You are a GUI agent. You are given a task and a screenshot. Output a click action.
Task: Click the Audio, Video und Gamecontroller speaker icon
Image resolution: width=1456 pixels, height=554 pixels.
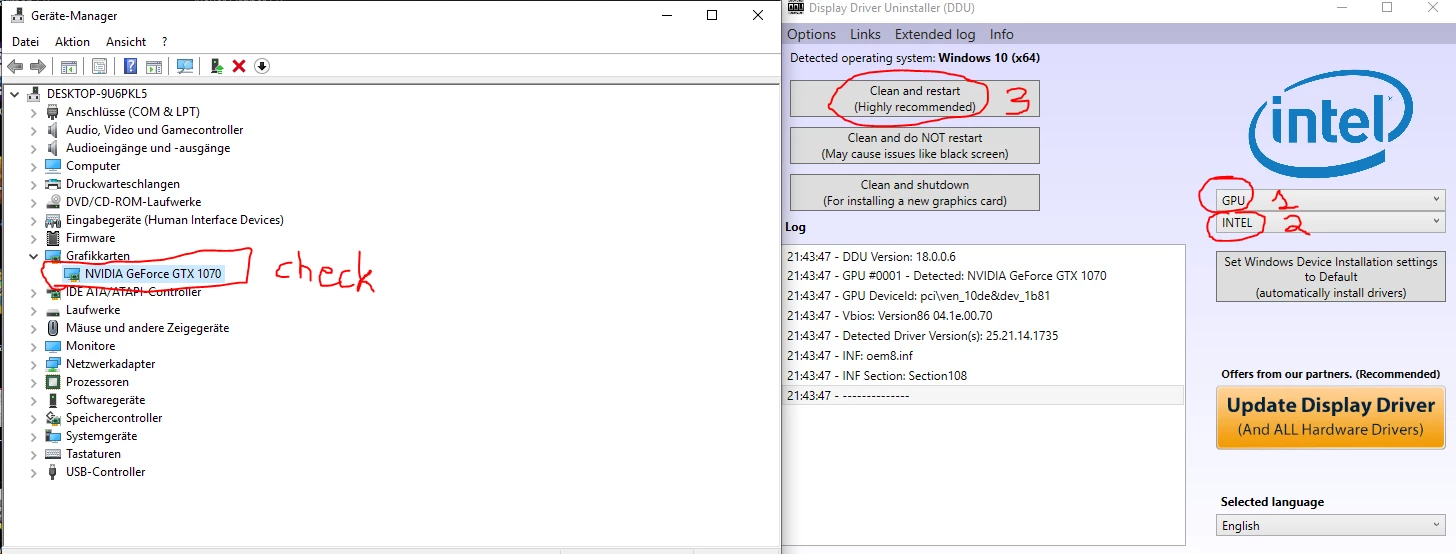(53, 130)
